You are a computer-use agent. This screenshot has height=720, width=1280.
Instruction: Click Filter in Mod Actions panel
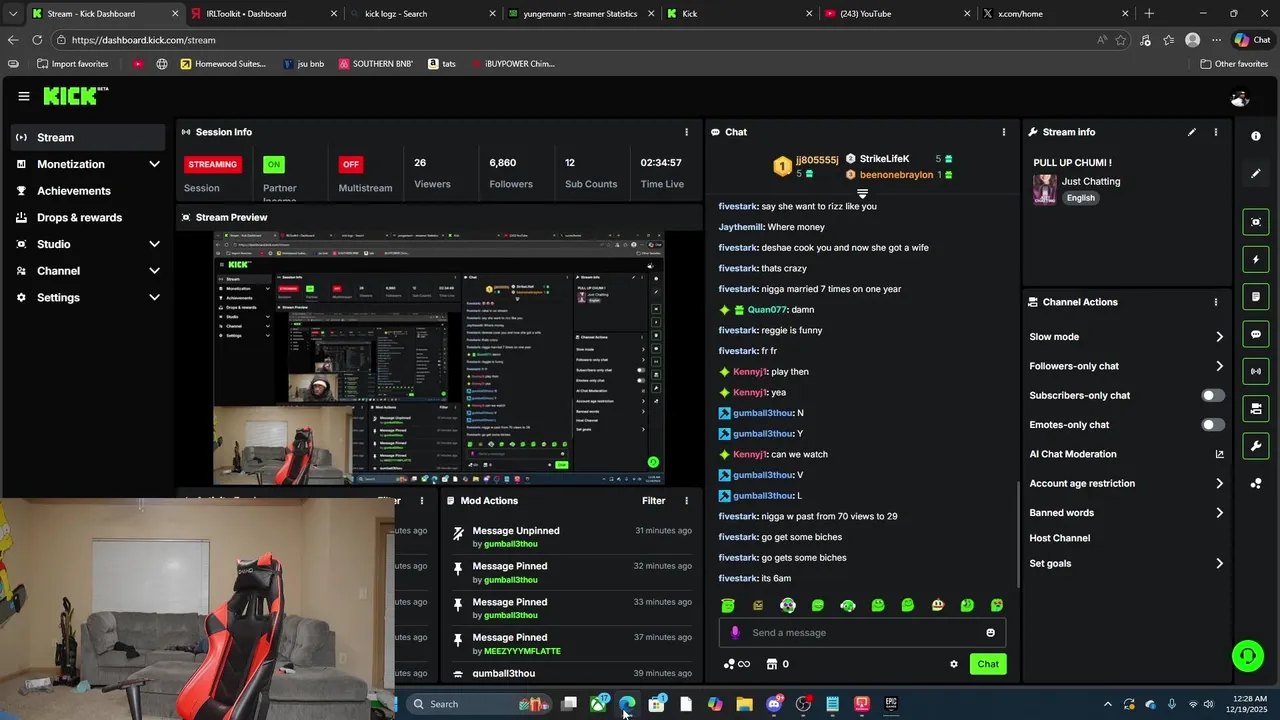click(x=653, y=501)
